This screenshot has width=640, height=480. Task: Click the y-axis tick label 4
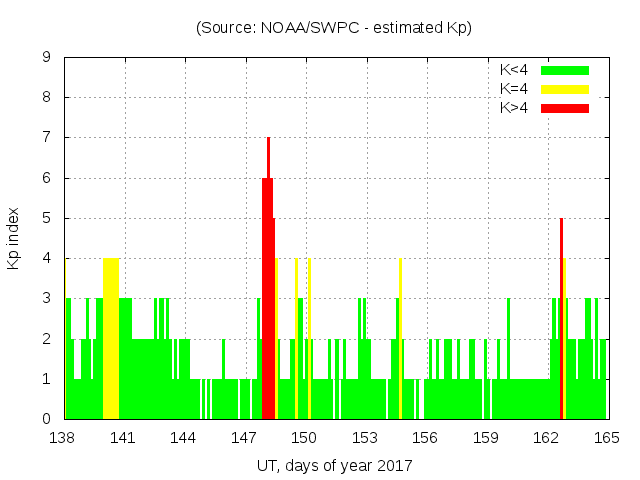[47, 259]
